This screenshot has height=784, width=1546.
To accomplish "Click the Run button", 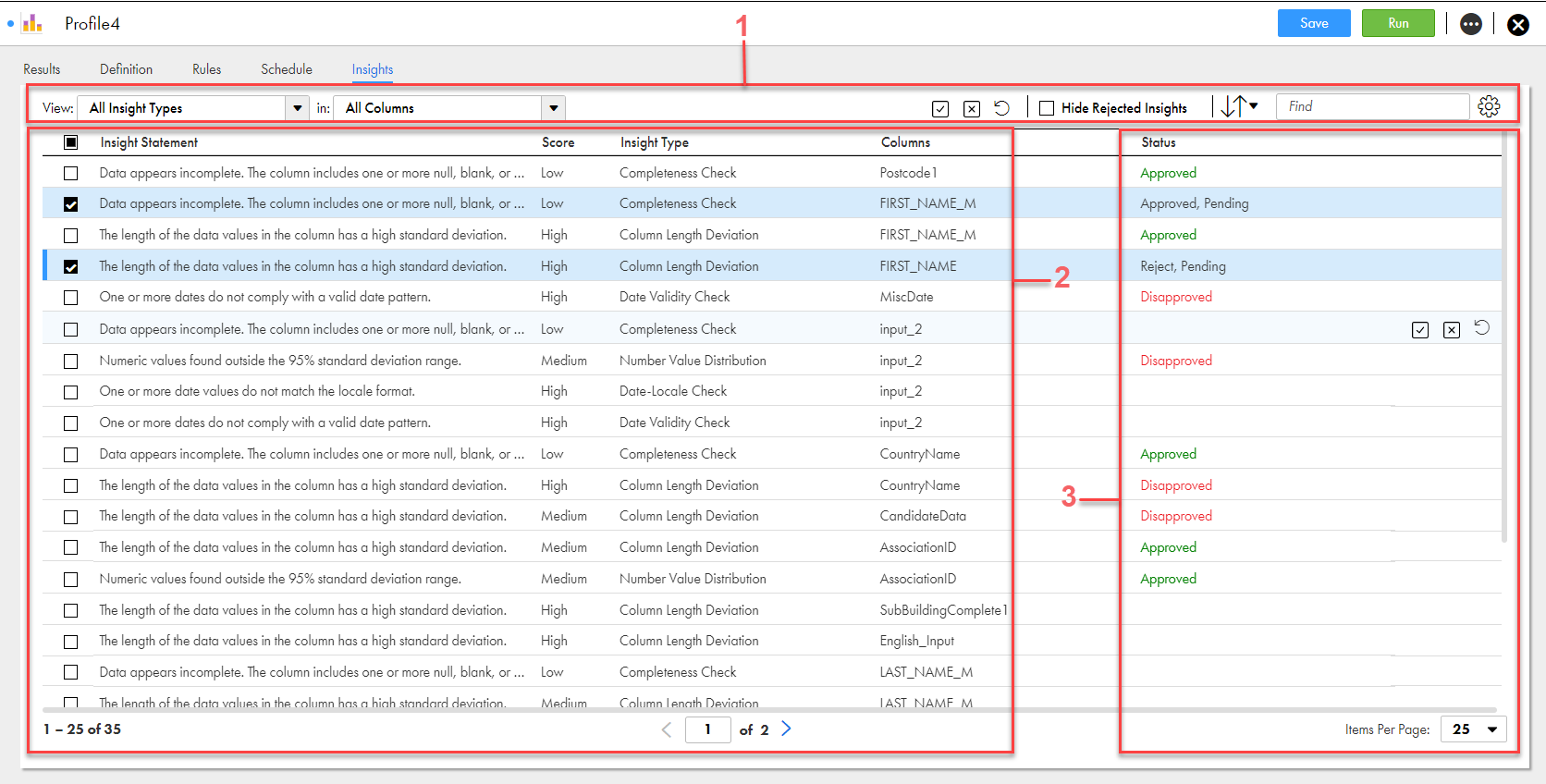I will [1398, 23].
